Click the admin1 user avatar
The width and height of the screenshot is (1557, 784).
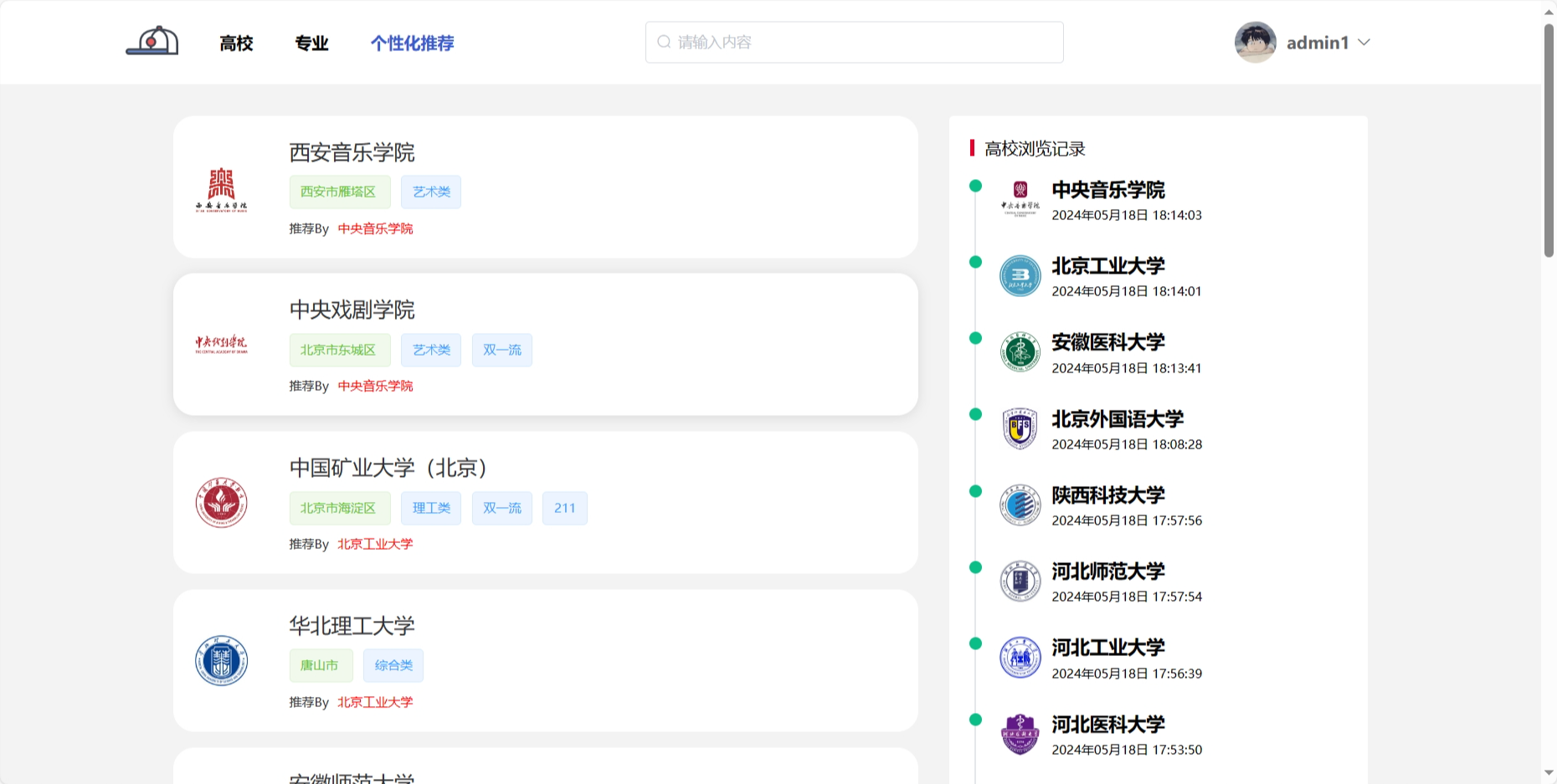coord(1255,42)
